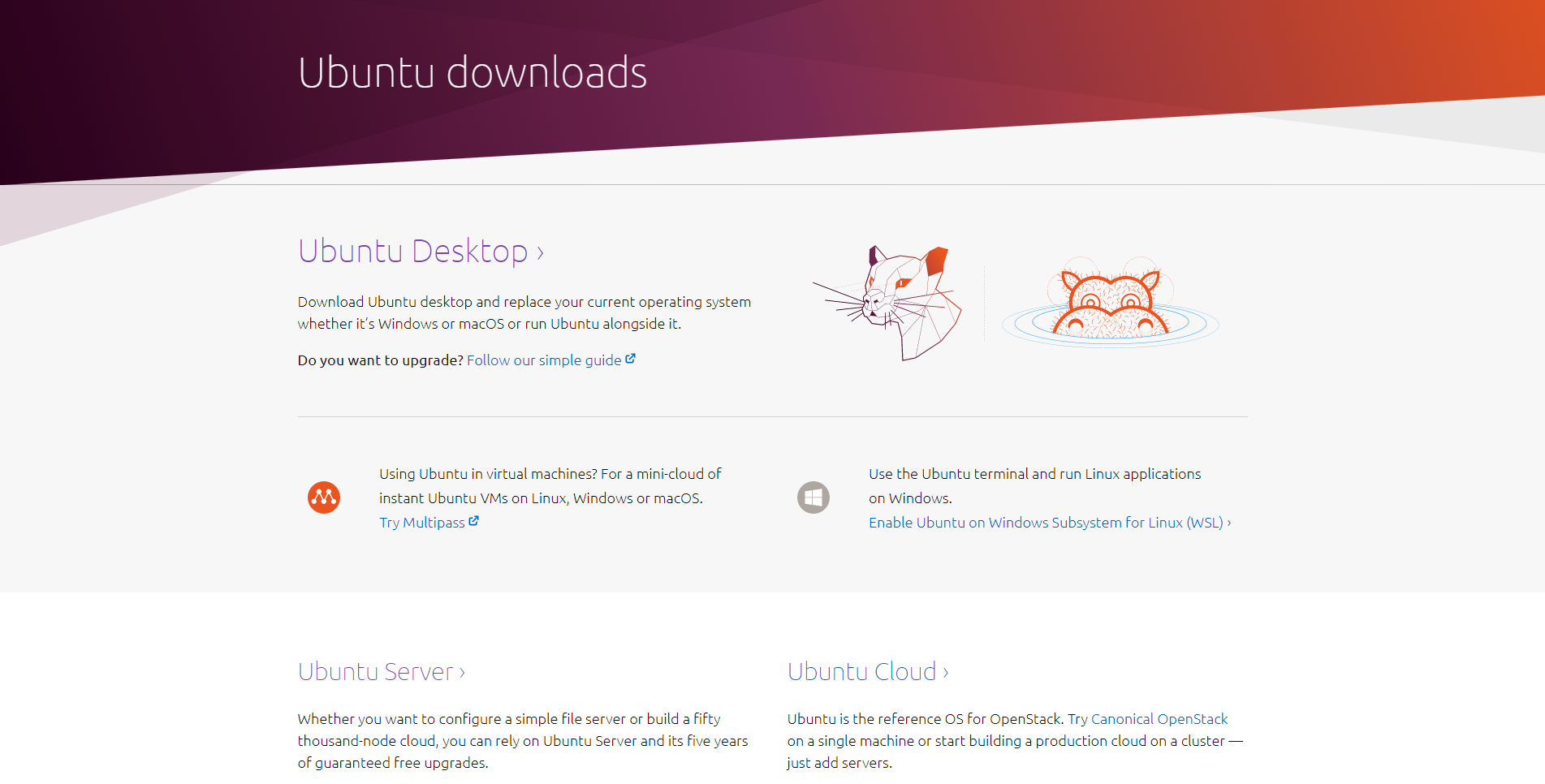
Task: Click the 'Use the Ubuntu terminal' text
Action: (1034, 486)
